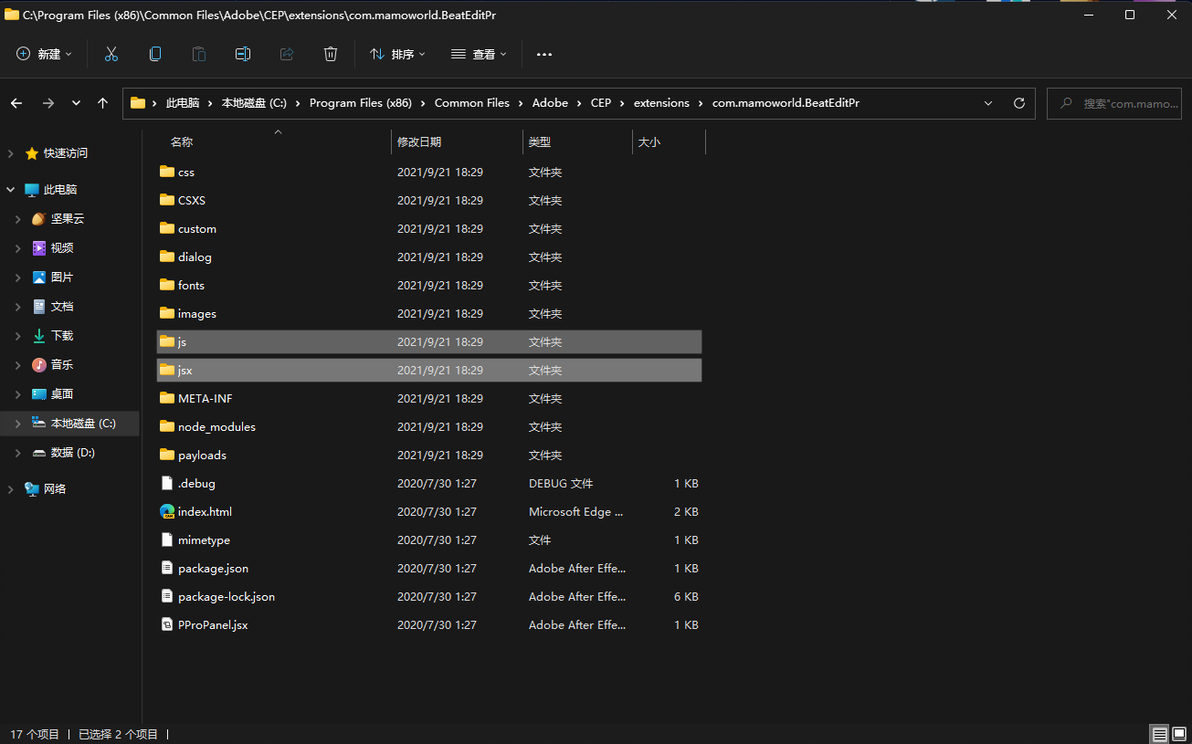Click the extensions breadcrumb segment

[661, 103]
